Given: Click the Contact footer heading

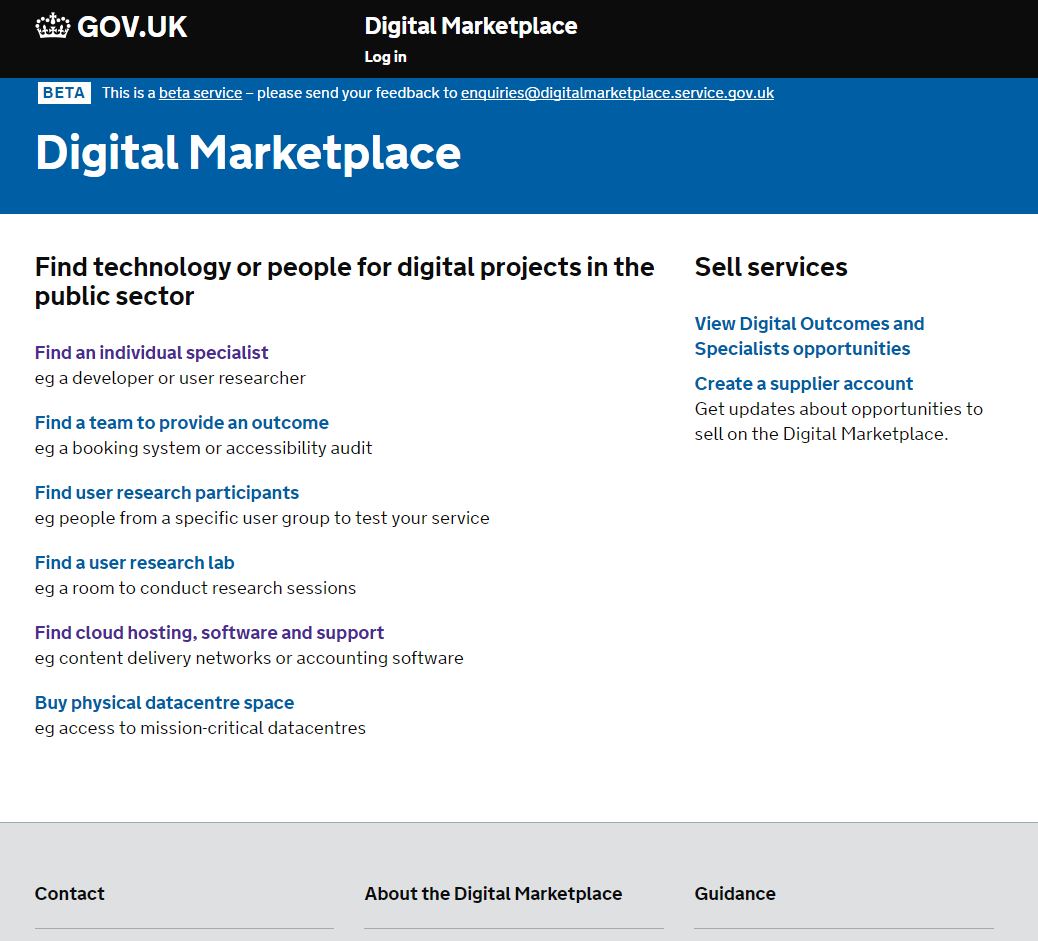Looking at the screenshot, I should pos(70,893).
